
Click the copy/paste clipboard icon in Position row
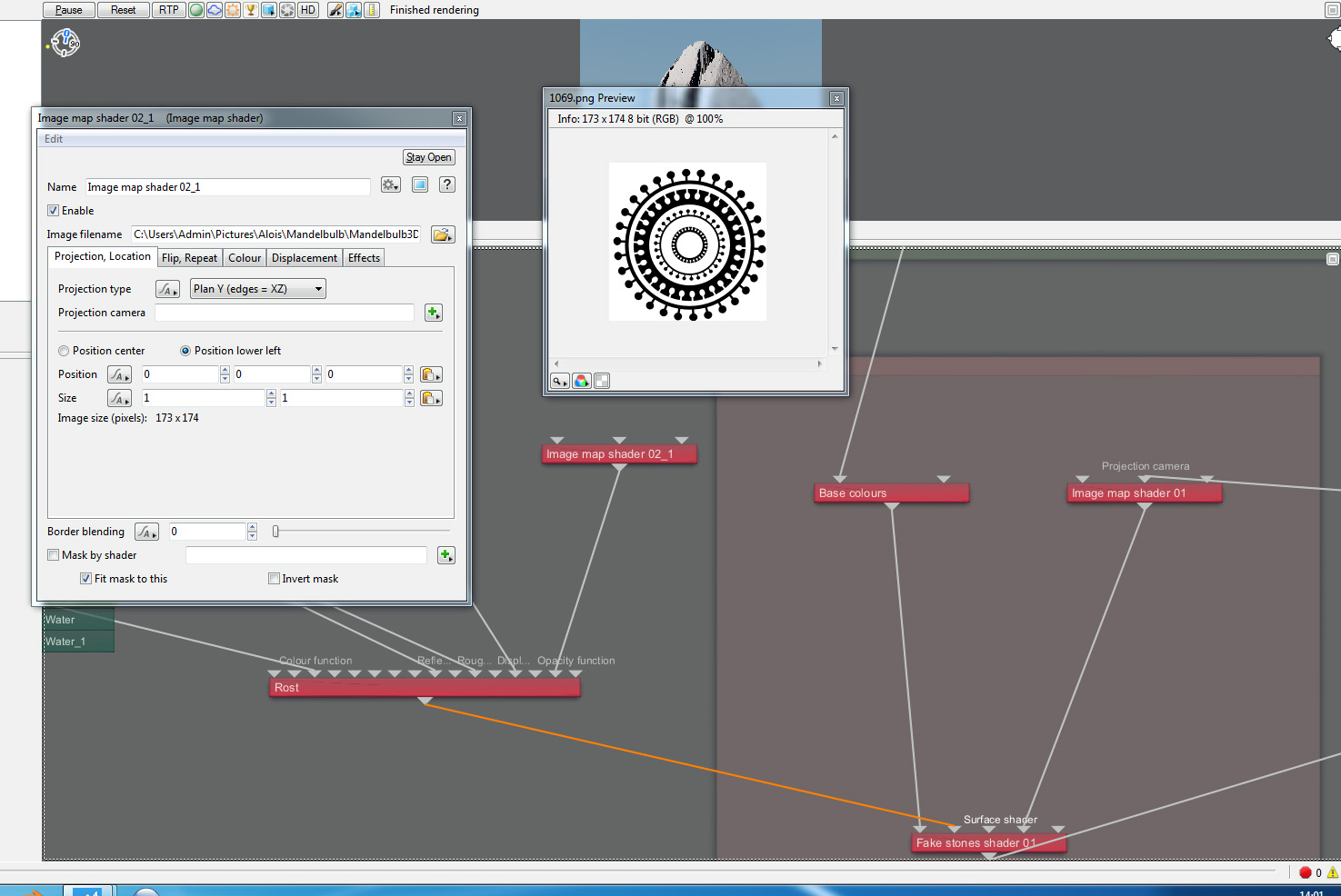(x=431, y=374)
